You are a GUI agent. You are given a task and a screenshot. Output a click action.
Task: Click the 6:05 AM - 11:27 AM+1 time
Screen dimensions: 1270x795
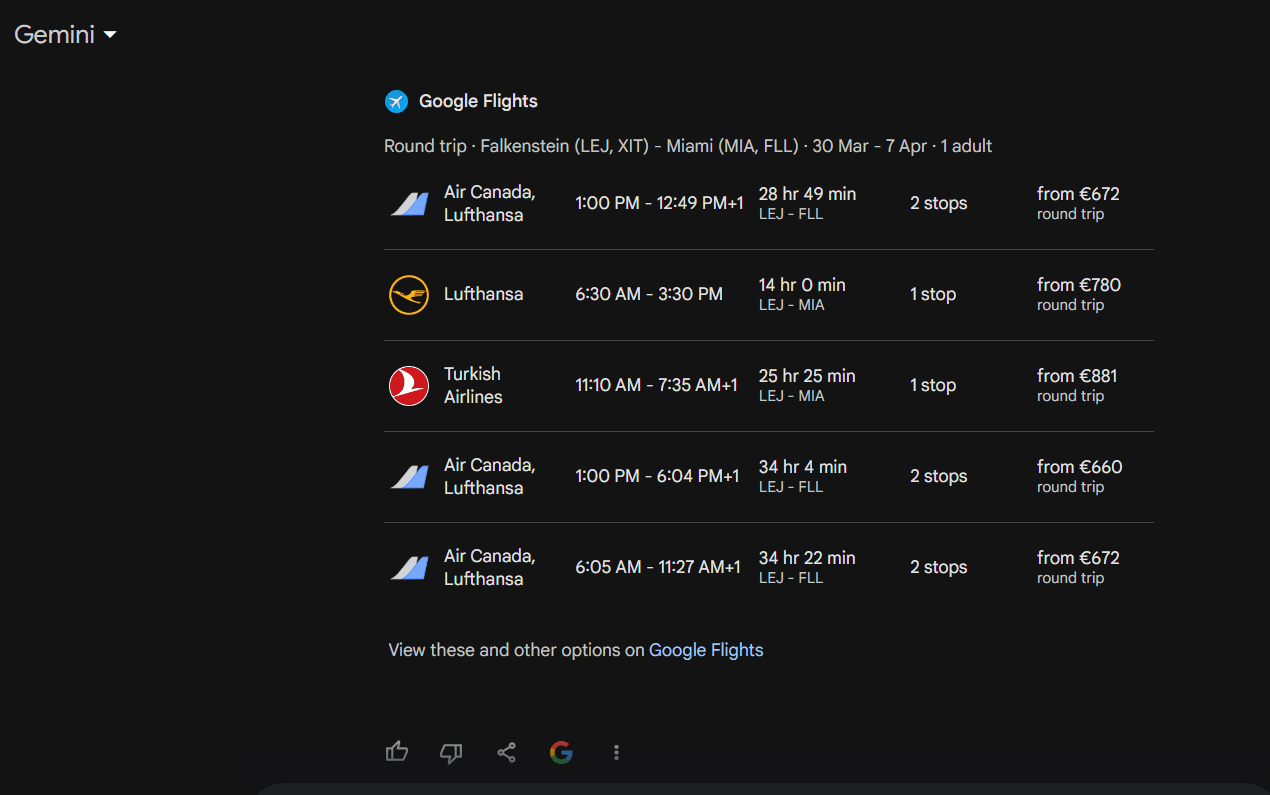(x=658, y=568)
